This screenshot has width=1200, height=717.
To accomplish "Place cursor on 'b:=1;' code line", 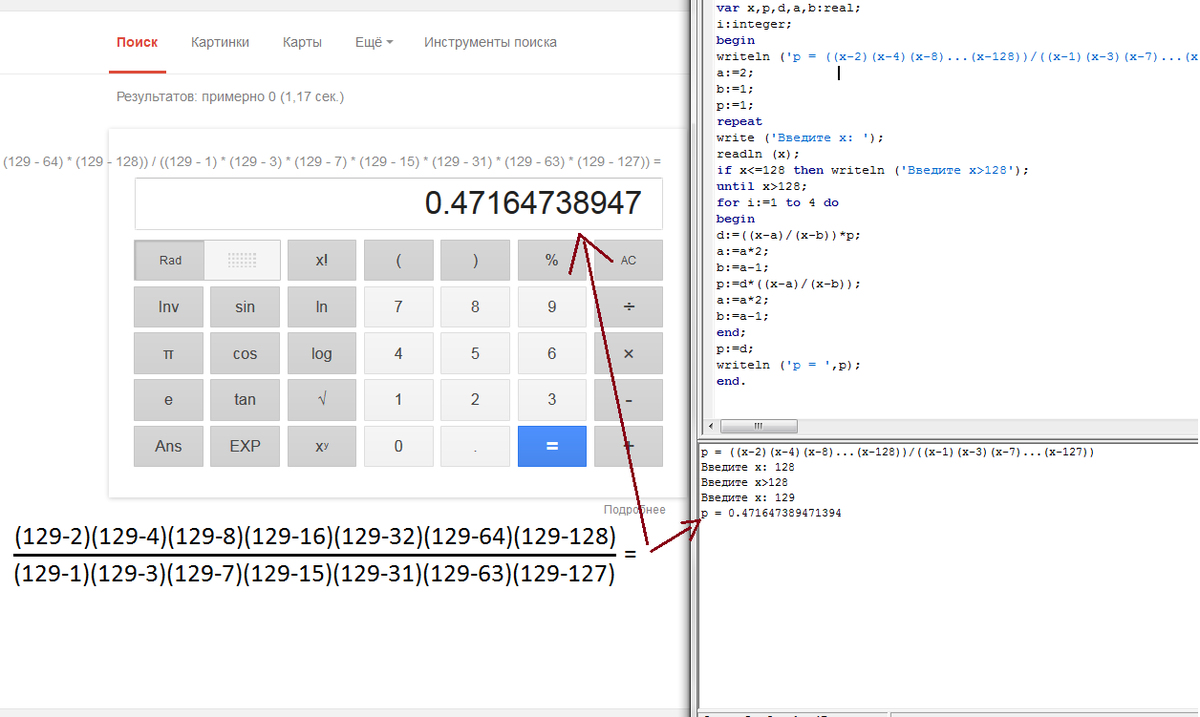I will coord(735,89).
